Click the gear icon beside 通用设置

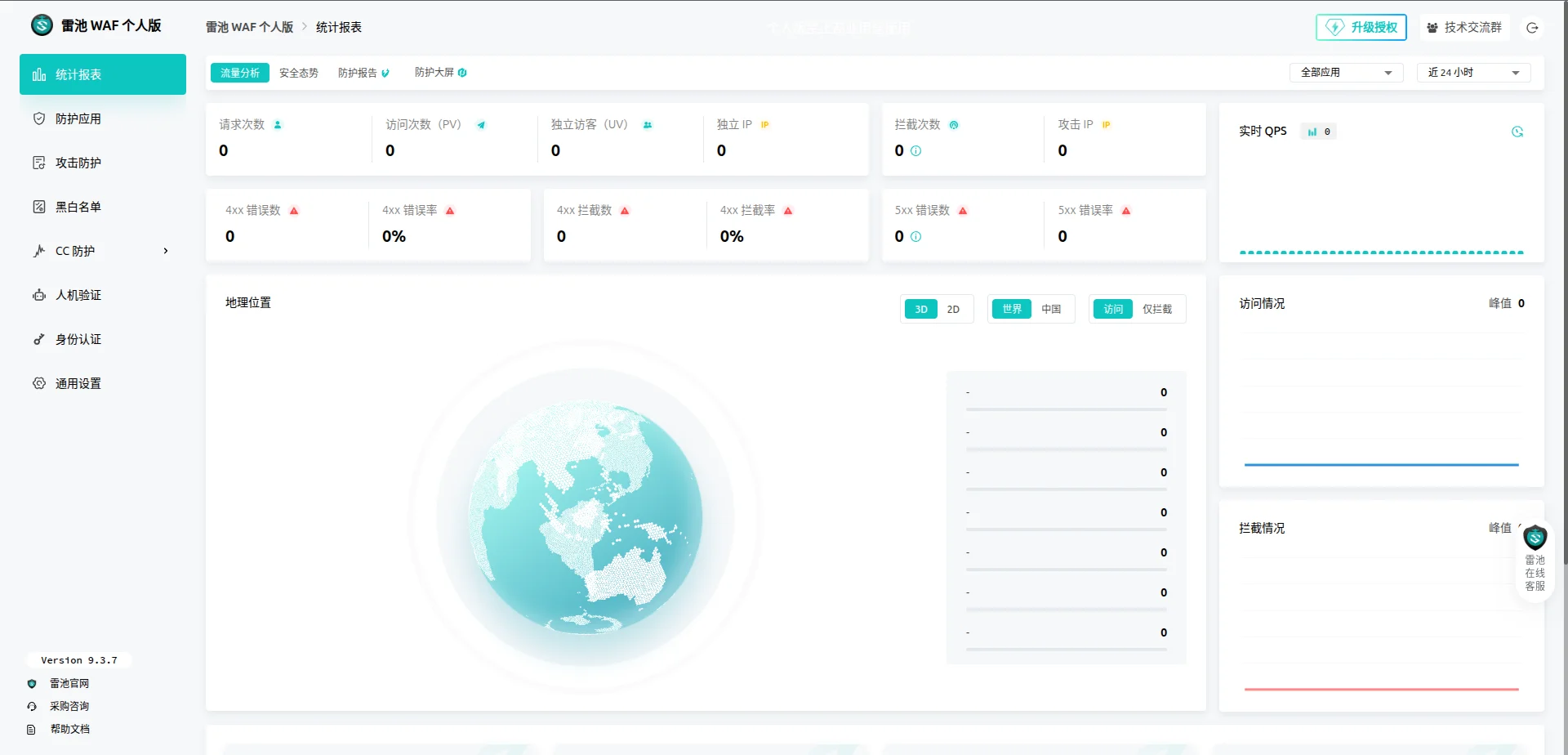point(38,383)
